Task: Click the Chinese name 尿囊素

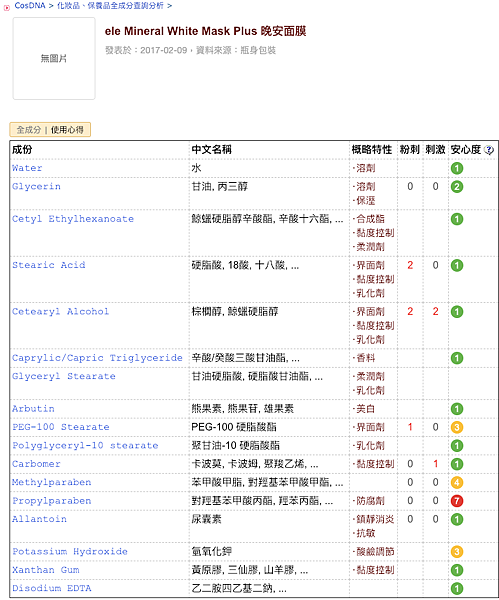Action: 207,519
